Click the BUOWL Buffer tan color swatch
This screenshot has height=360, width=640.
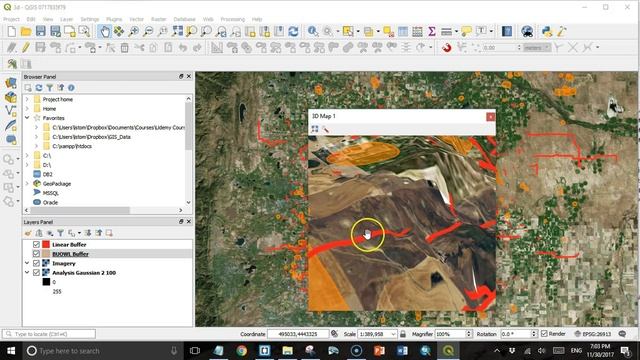tap(46, 254)
